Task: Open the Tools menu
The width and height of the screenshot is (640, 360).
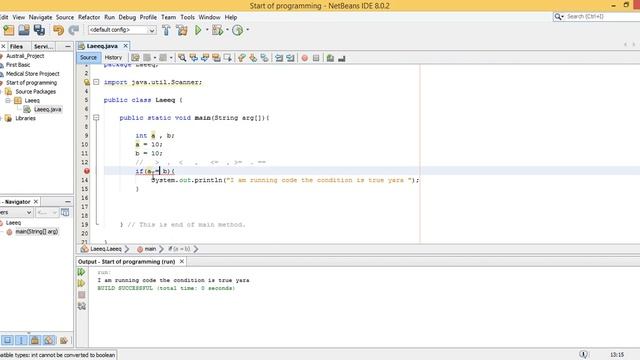Action: (x=187, y=17)
